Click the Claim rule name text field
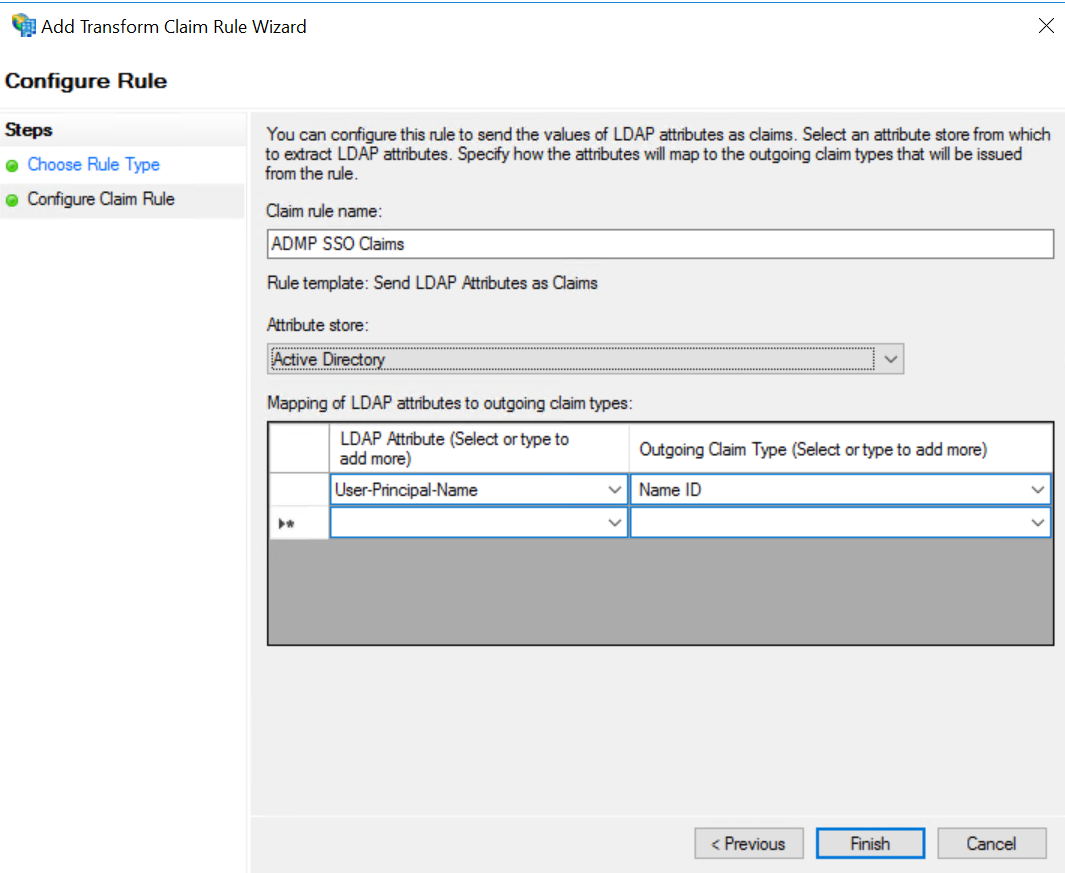Viewport: 1065px width, 873px height. point(660,244)
